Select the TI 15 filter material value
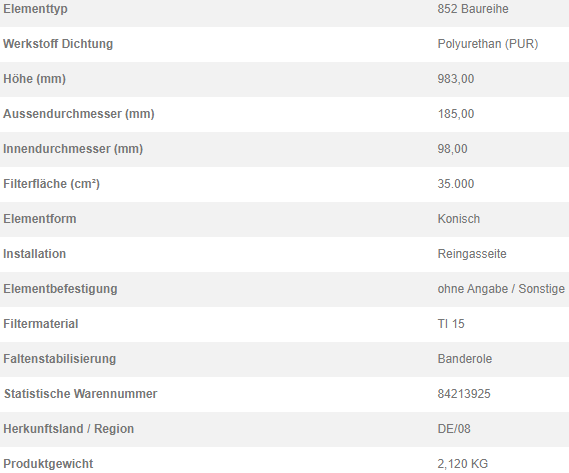This screenshot has height=473, width=569. (451, 324)
